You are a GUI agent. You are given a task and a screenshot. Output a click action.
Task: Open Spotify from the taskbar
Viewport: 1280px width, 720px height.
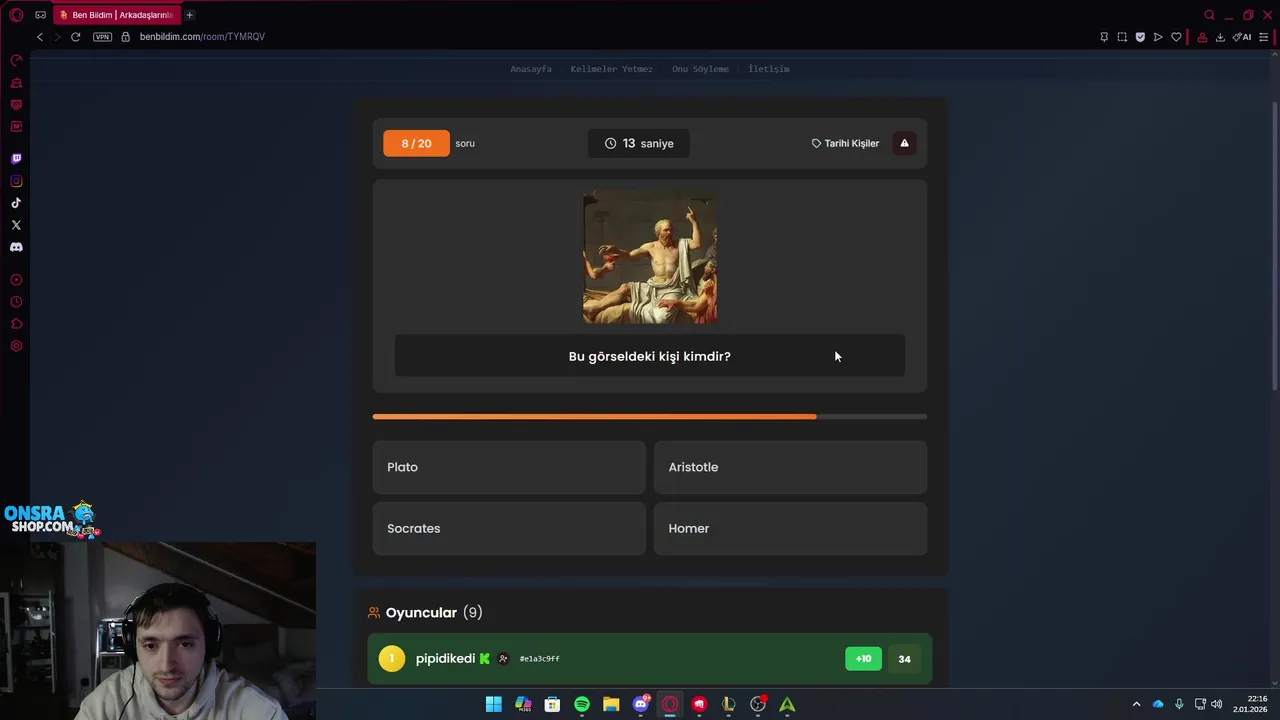coord(582,704)
